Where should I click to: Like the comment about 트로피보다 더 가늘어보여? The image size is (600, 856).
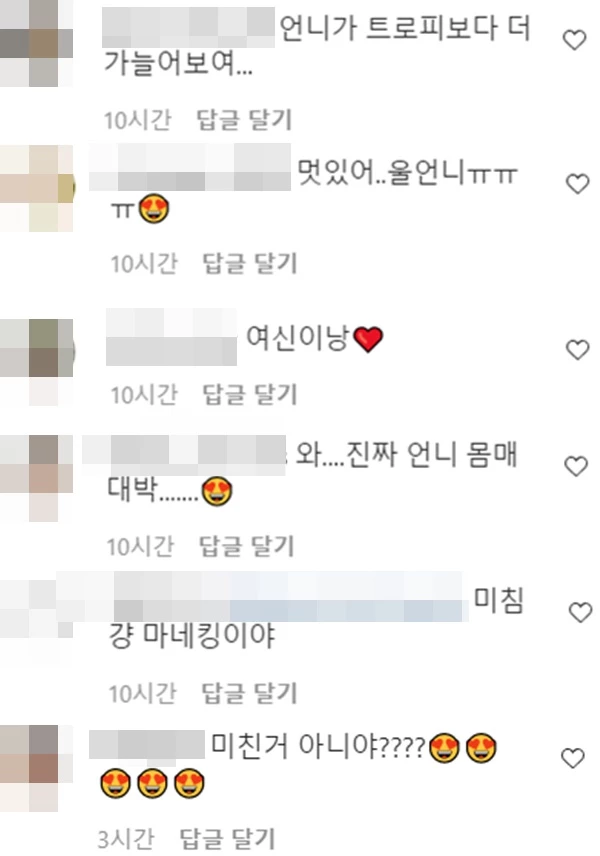574,40
